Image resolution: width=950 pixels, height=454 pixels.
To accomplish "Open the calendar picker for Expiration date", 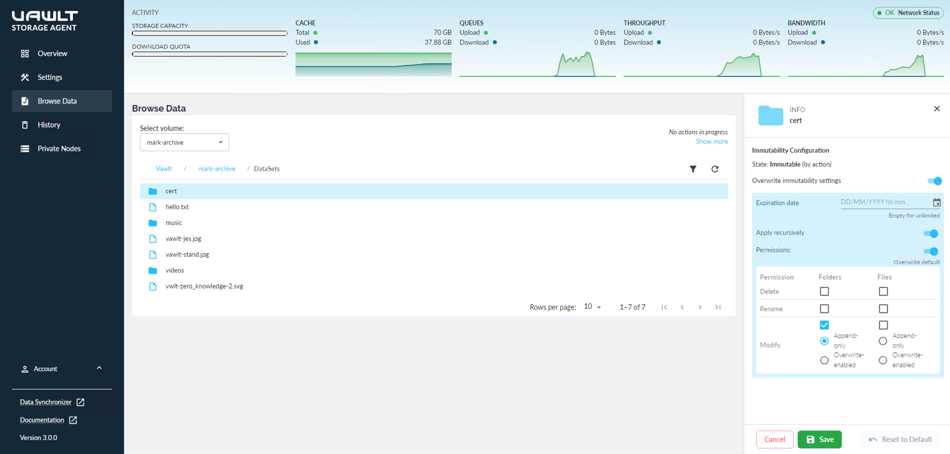I will tap(937, 202).
